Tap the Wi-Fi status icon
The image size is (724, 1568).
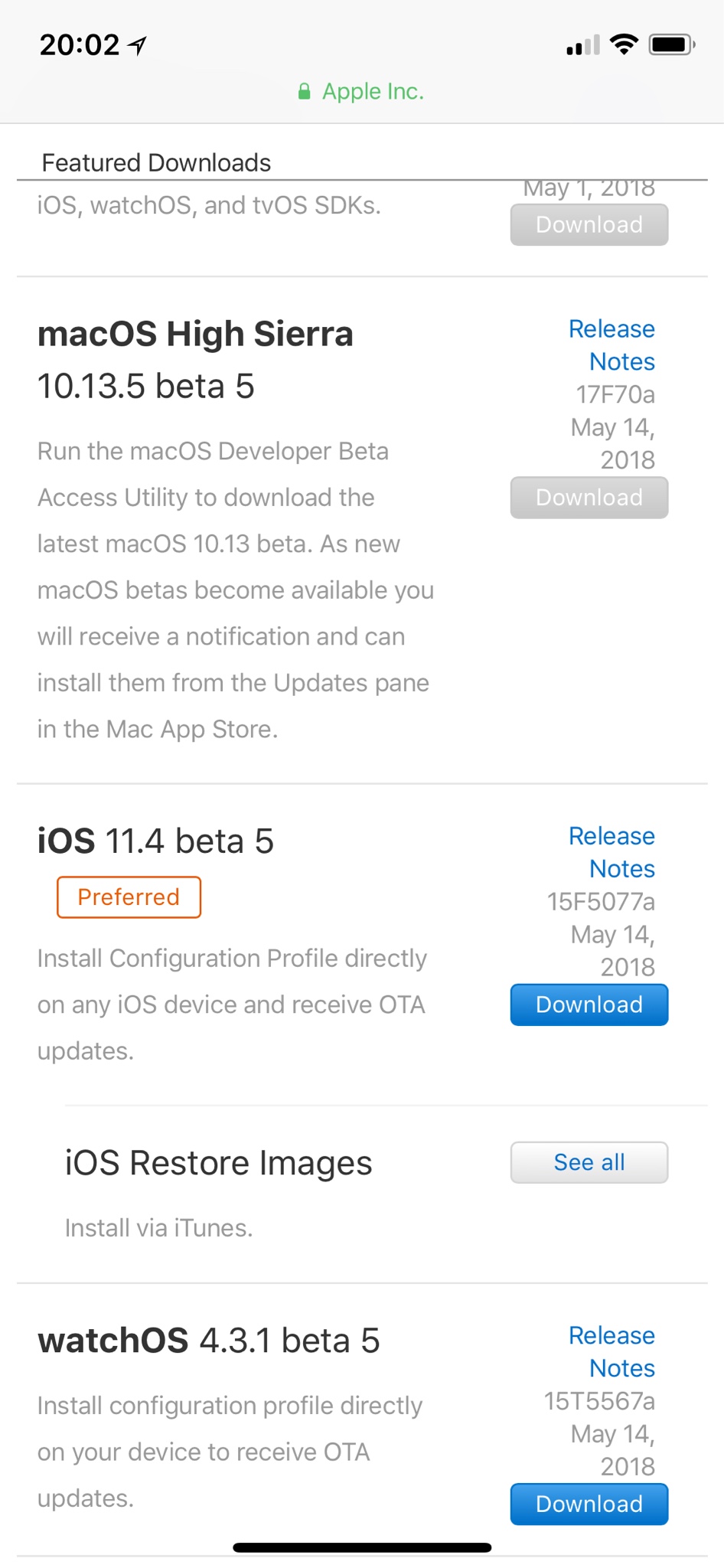624,44
